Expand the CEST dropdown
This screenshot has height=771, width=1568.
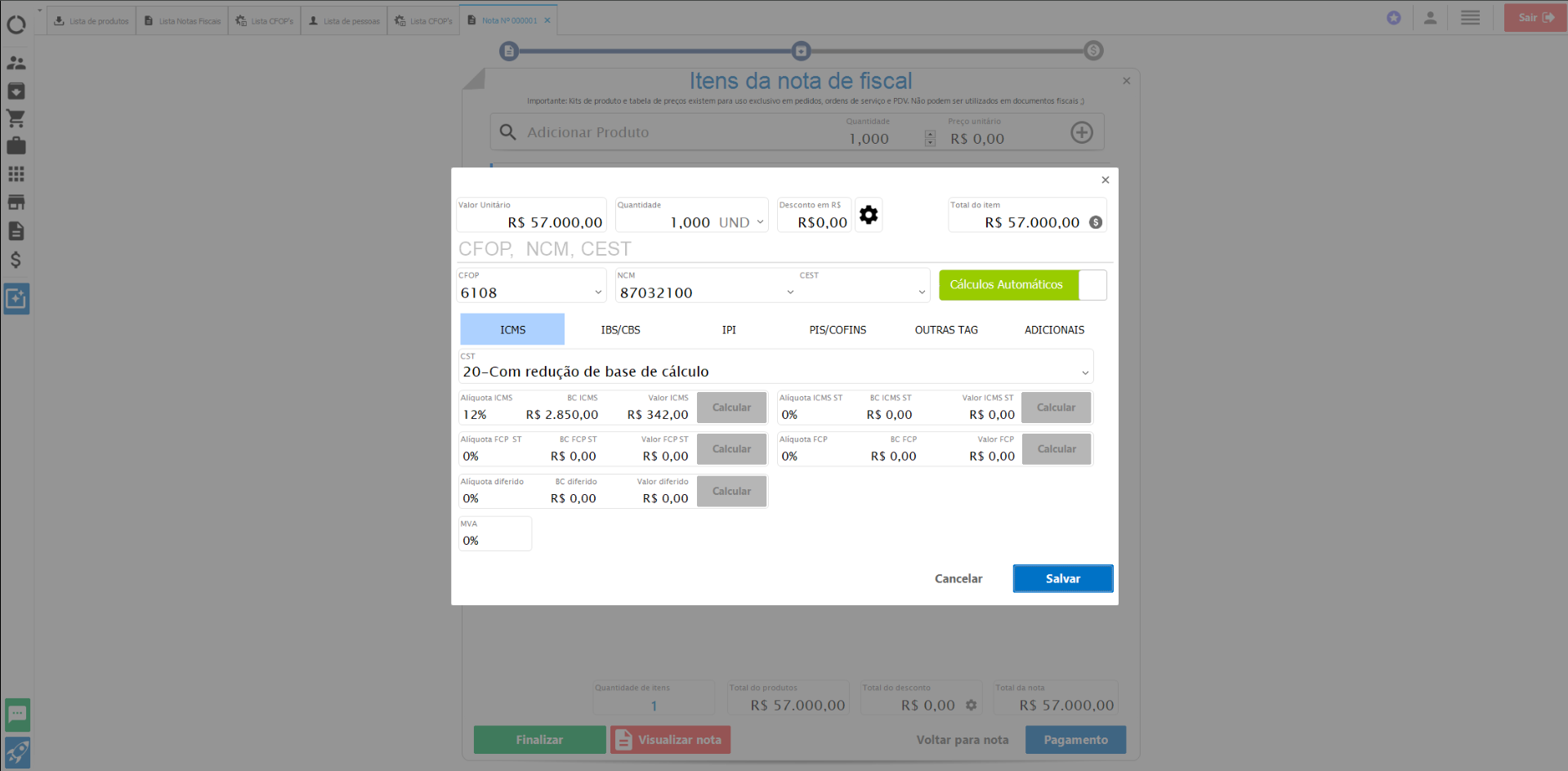click(922, 292)
